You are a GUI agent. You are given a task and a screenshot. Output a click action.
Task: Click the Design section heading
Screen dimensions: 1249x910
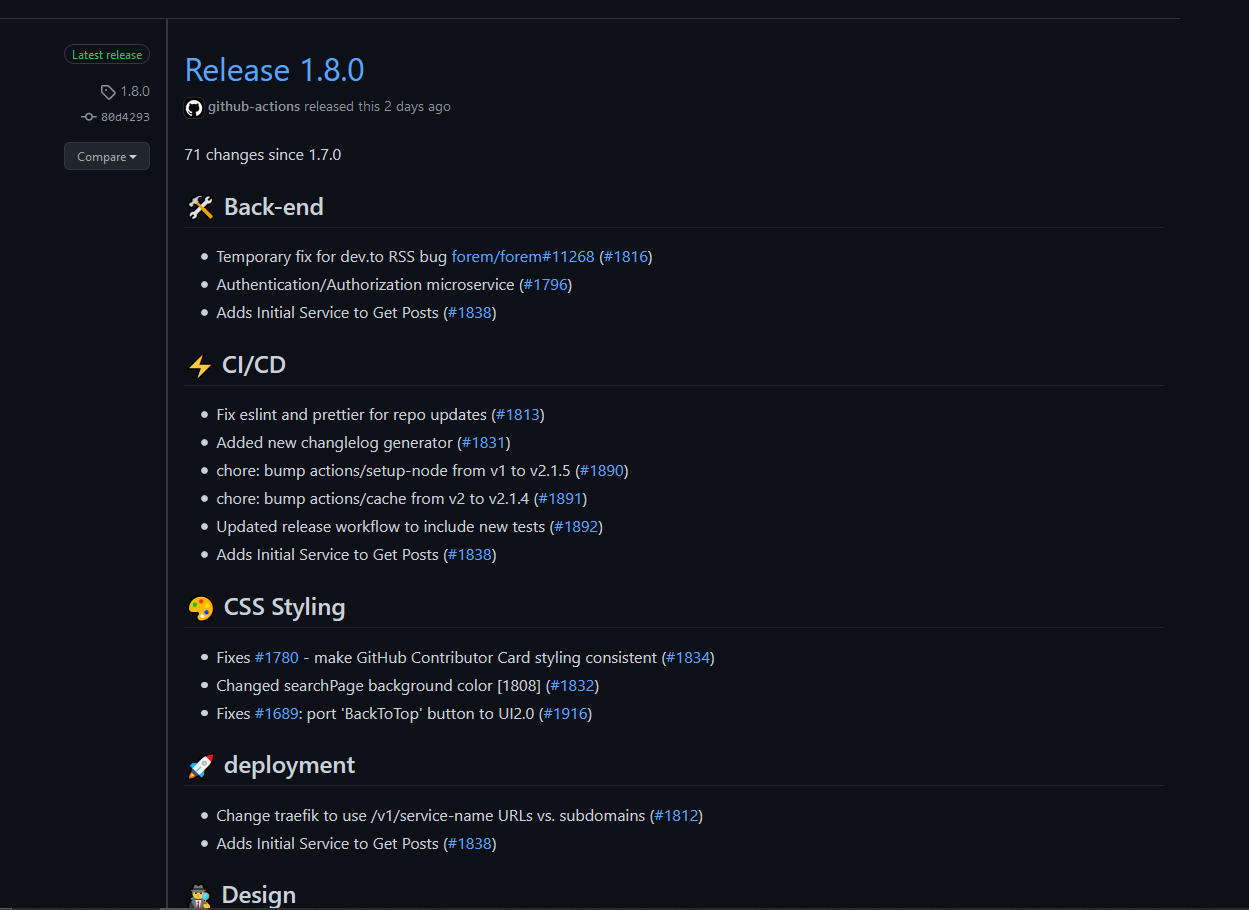pyautogui.click(x=259, y=895)
